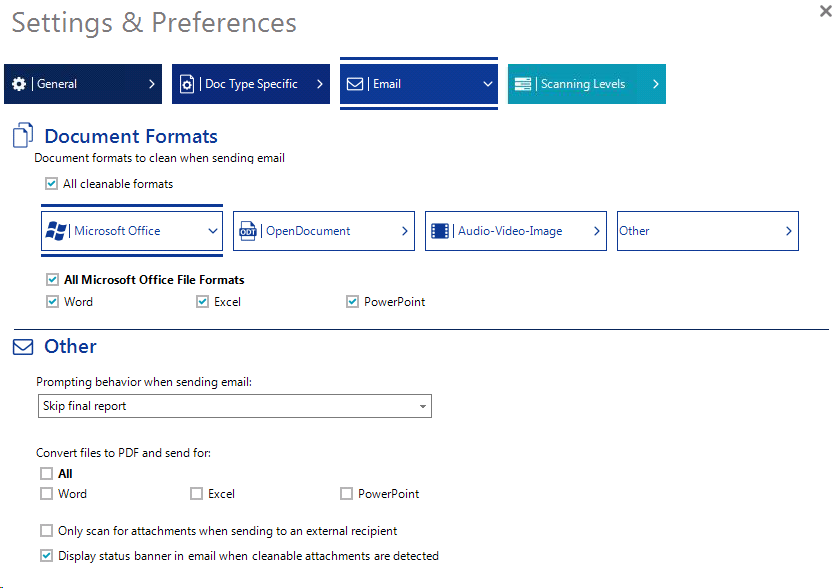Screen dimensions: 835x588
Task: Click the document gear icon on Doc Type Specific
Action: click(187, 84)
